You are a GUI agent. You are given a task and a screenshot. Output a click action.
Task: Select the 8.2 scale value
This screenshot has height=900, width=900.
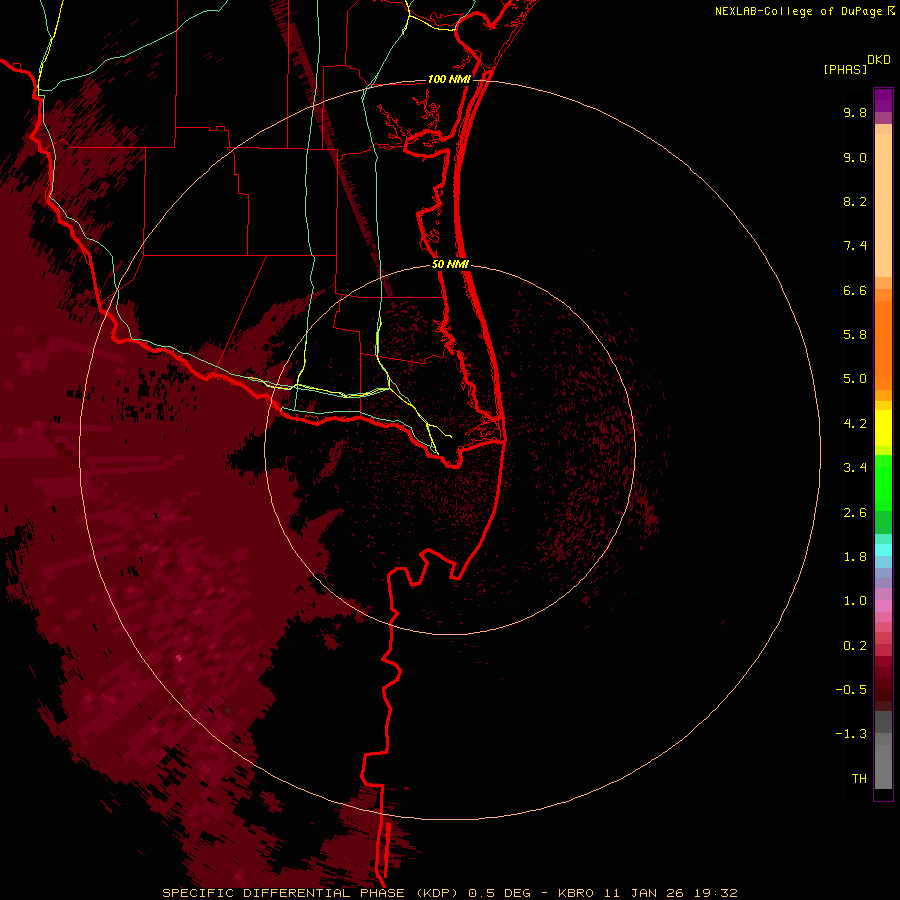(x=855, y=201)
